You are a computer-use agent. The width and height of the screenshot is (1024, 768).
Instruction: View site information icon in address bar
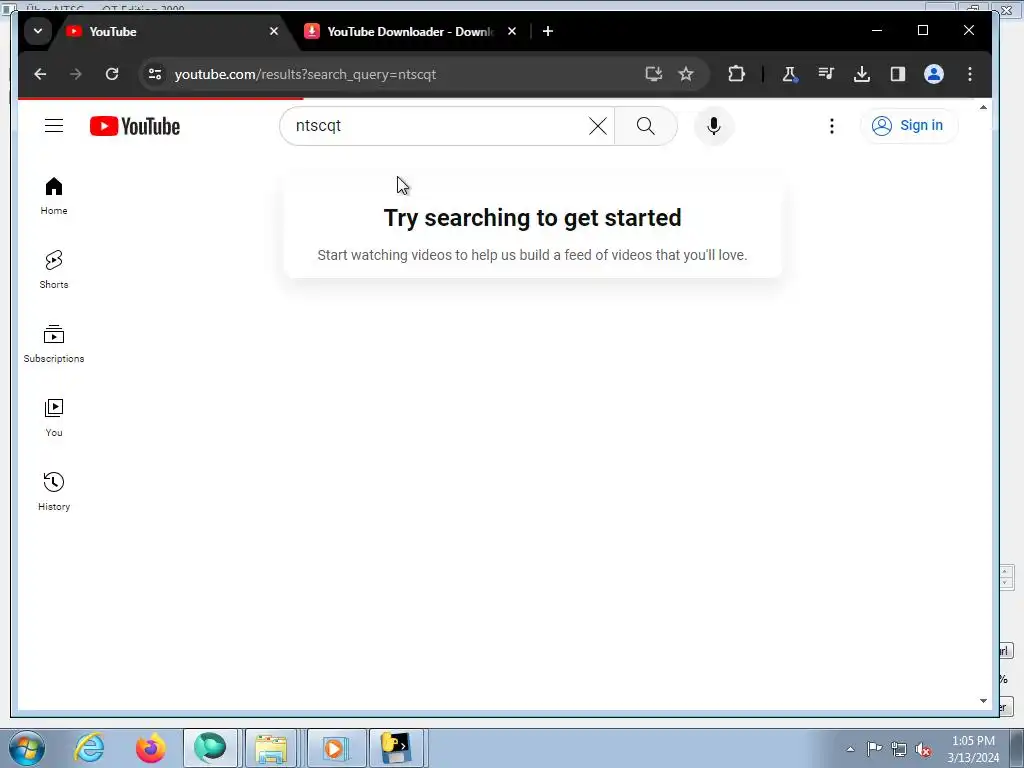(155, 74)
